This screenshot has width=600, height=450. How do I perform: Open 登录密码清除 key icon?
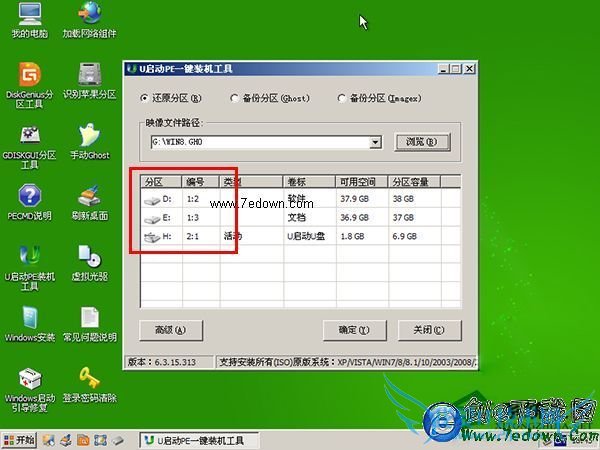click(90, 385)
